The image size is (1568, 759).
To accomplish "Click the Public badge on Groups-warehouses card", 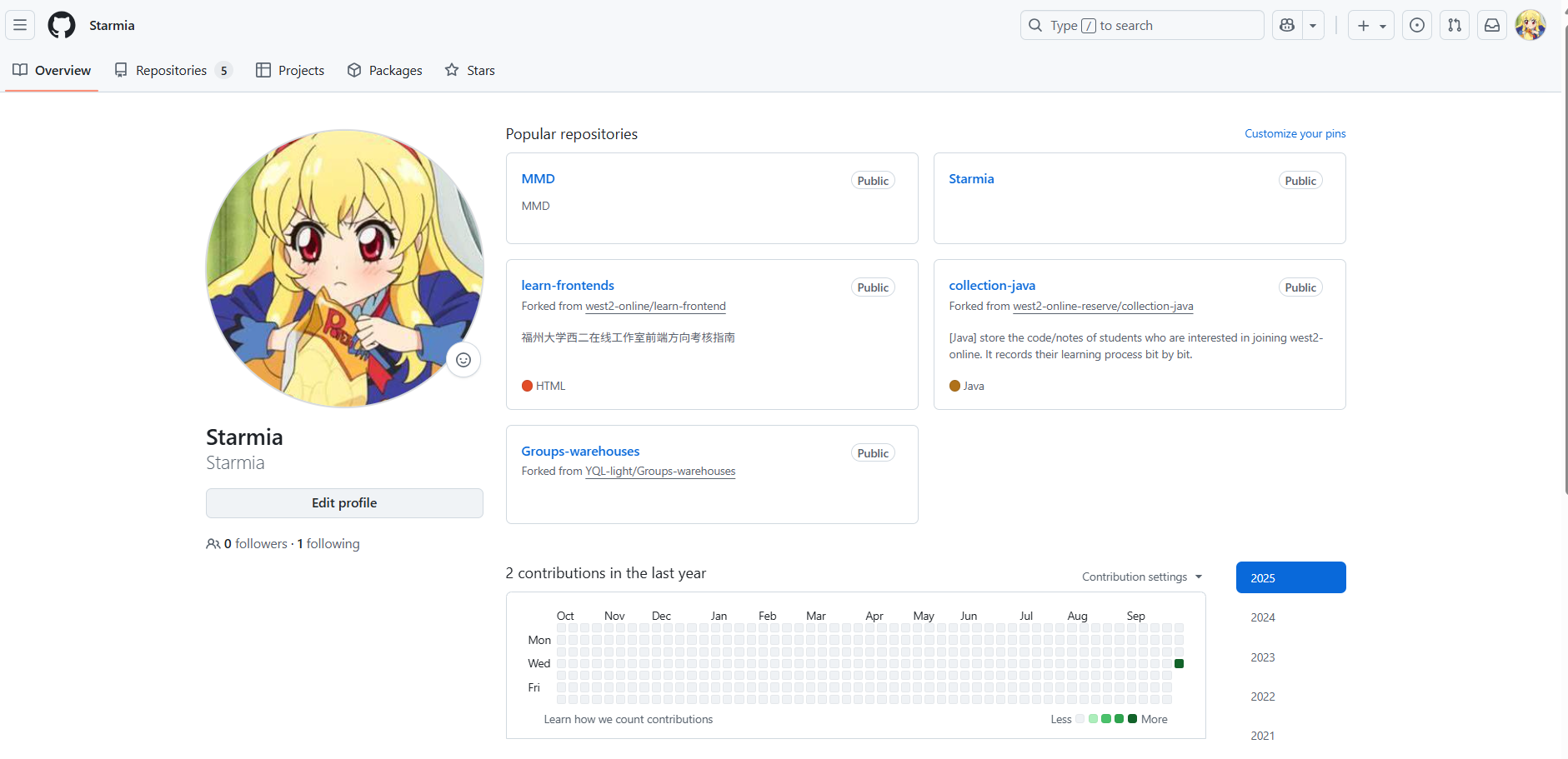I will coord(873,453).
